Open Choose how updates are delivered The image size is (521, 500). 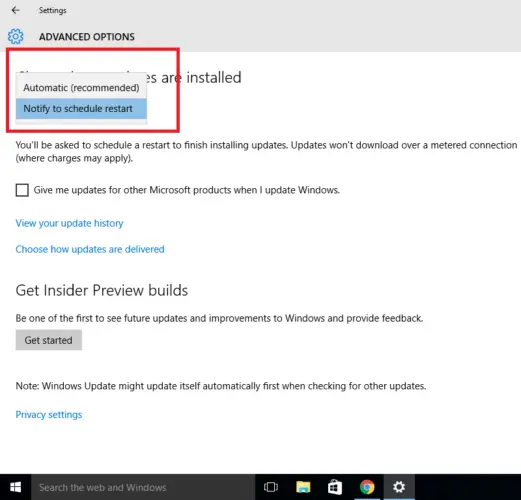click(90, 249)
